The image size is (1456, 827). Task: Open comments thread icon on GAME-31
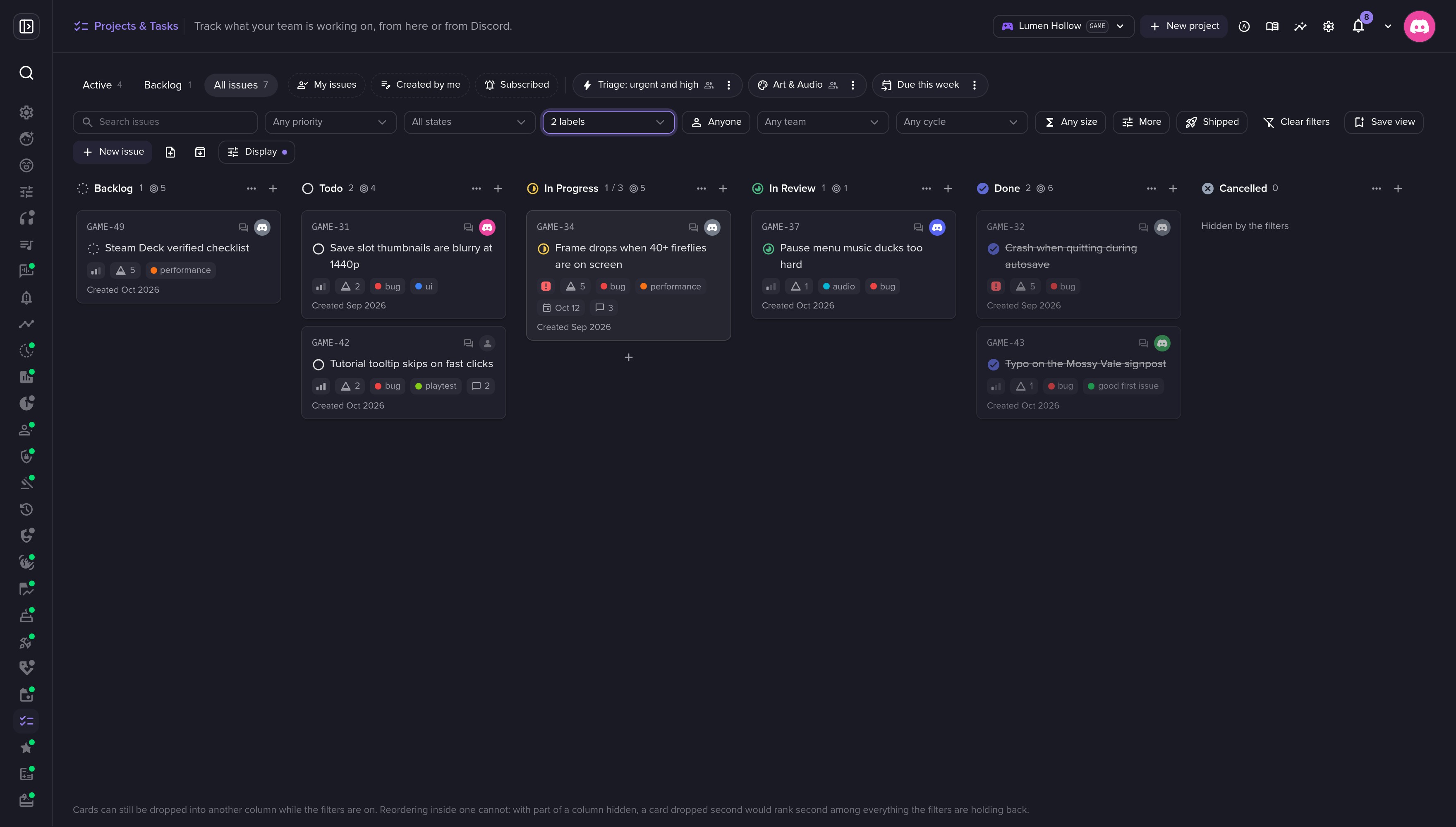coord(468,227)
